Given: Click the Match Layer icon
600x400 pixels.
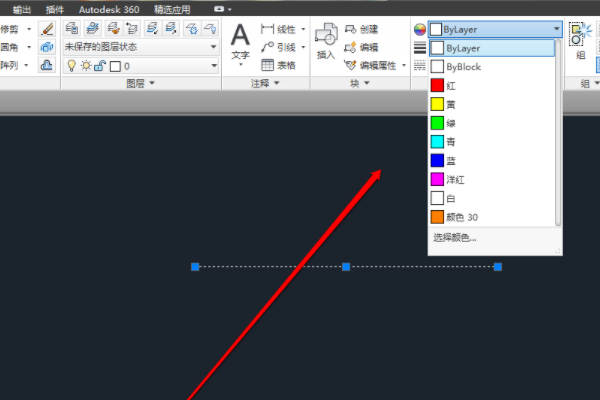Looking at the screenshot, I should (x=113, y=28).
